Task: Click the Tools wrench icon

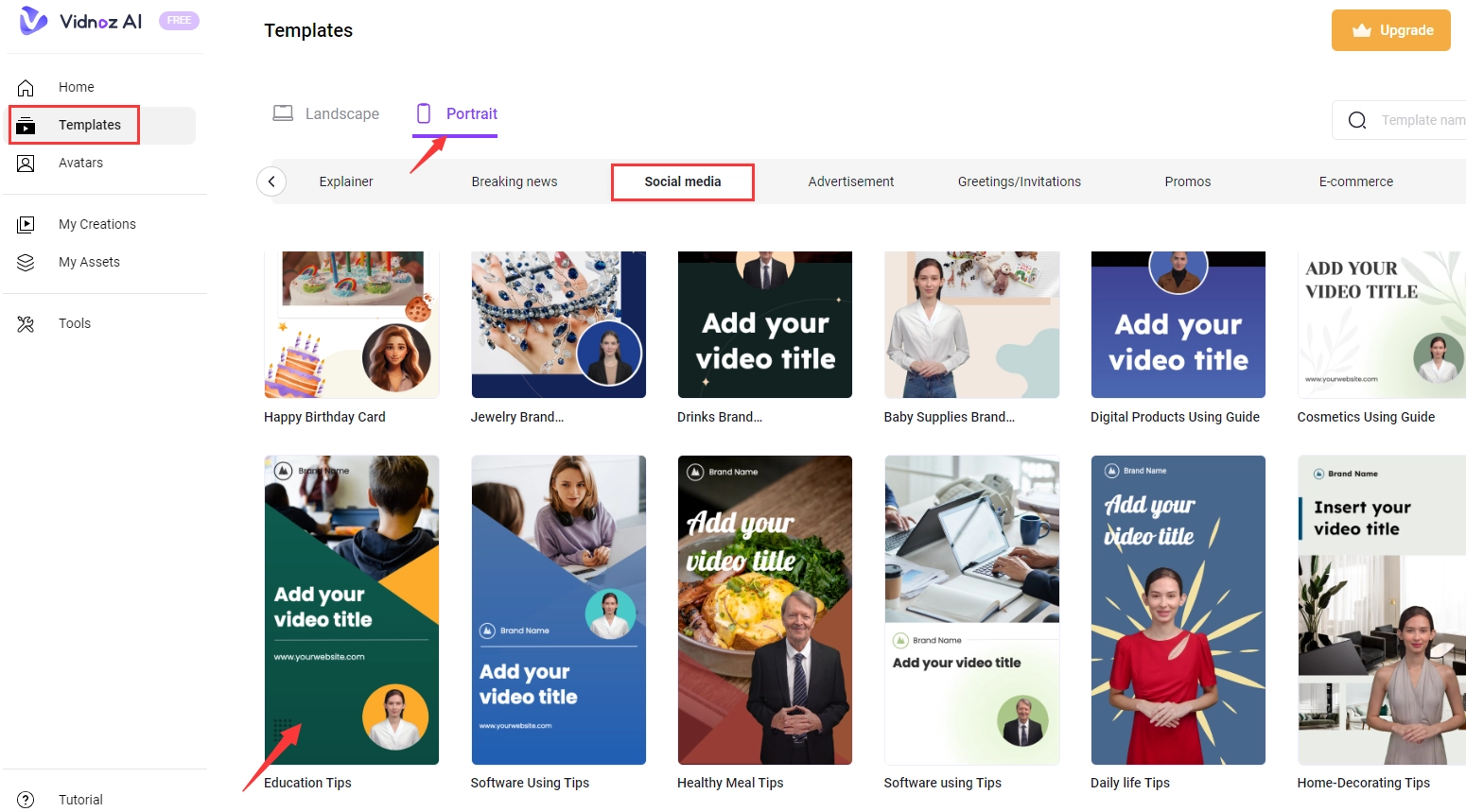Action: (x=26, y=324)
